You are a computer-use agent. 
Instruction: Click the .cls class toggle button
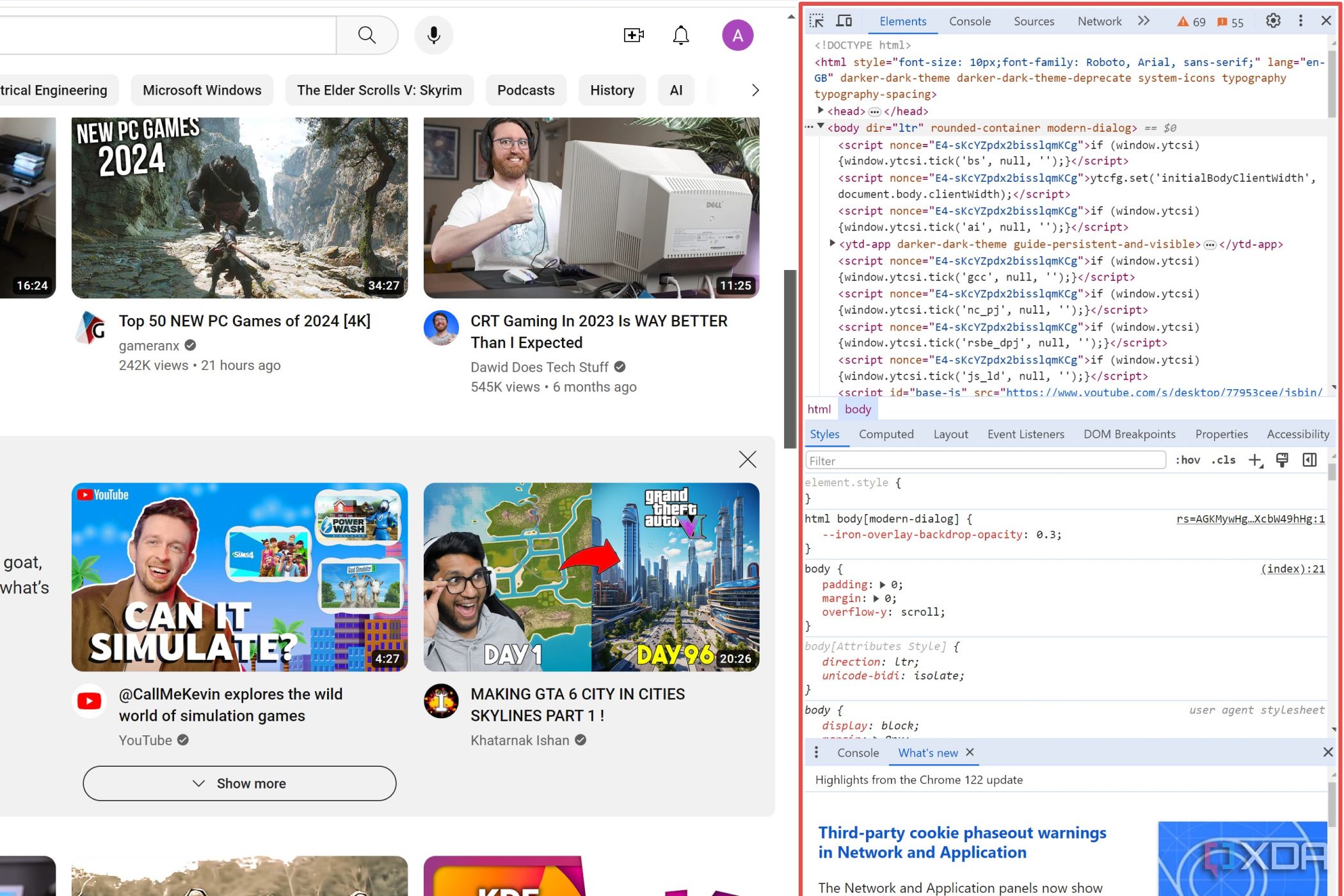click(x=1224, y=460)
